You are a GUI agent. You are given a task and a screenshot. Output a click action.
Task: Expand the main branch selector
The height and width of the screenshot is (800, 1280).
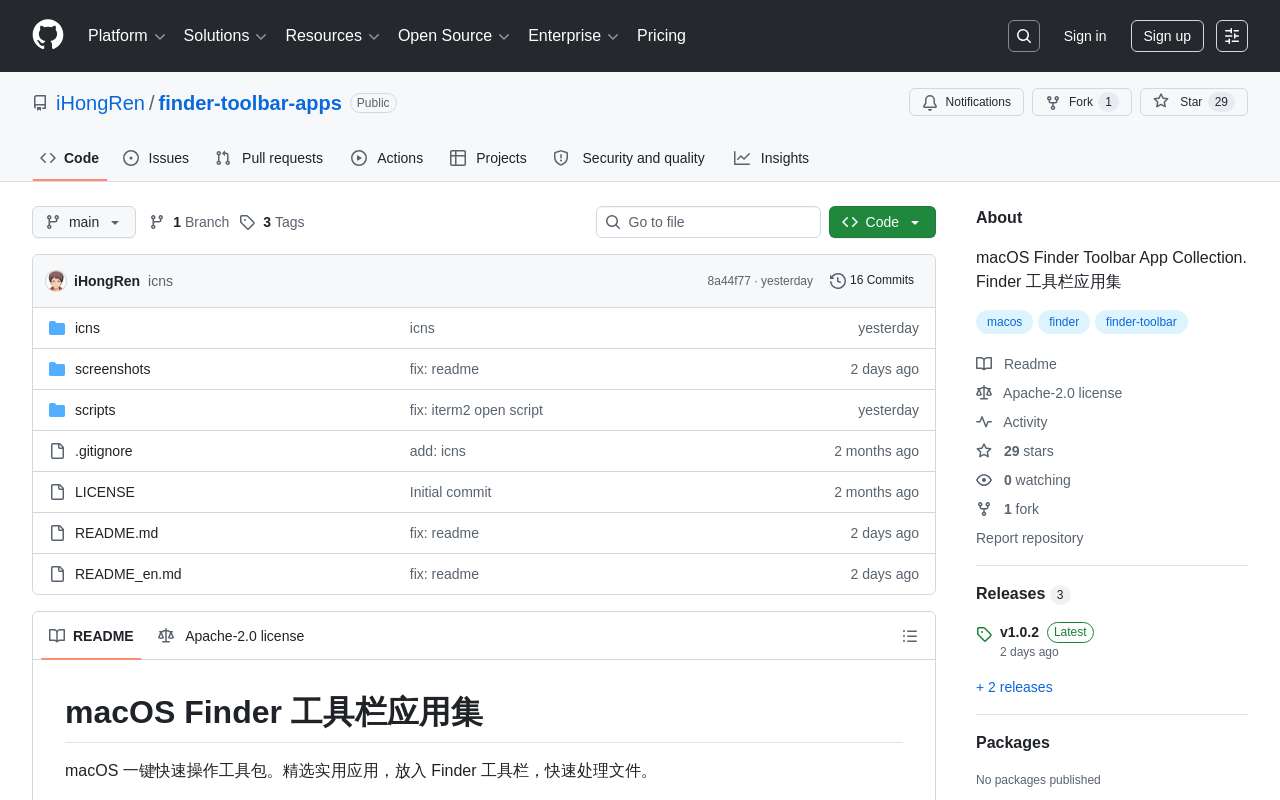84,222
